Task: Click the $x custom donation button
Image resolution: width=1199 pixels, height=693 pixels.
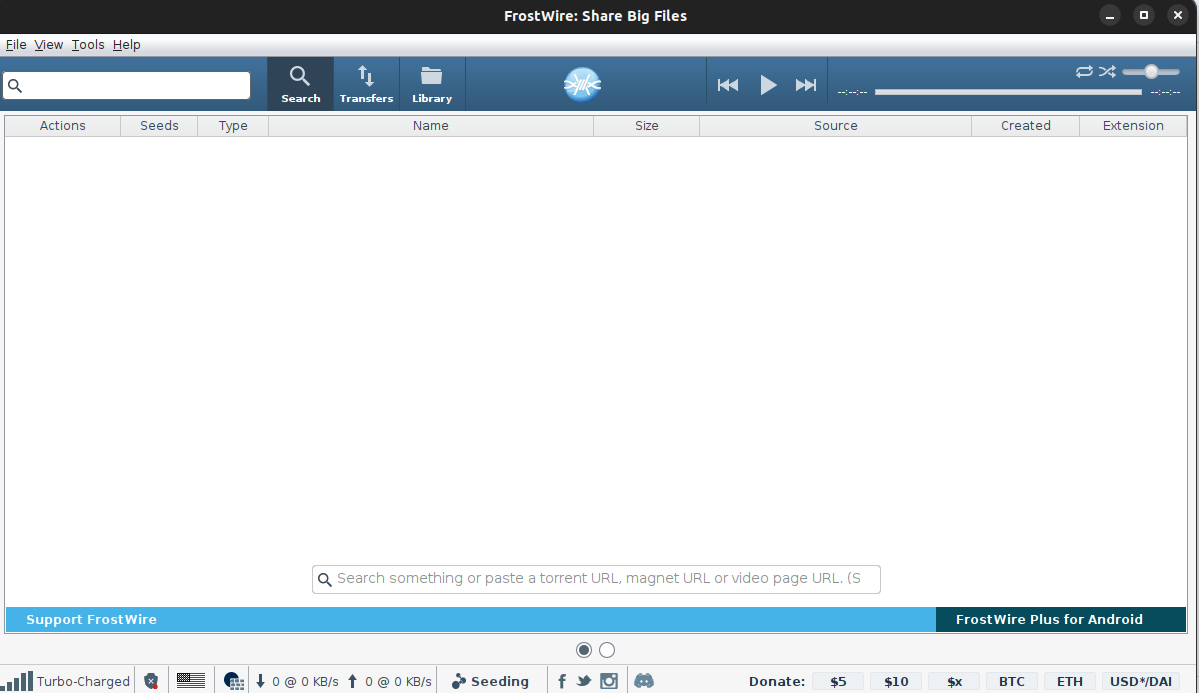Action: pyautogui.click(x=954, y=682)
